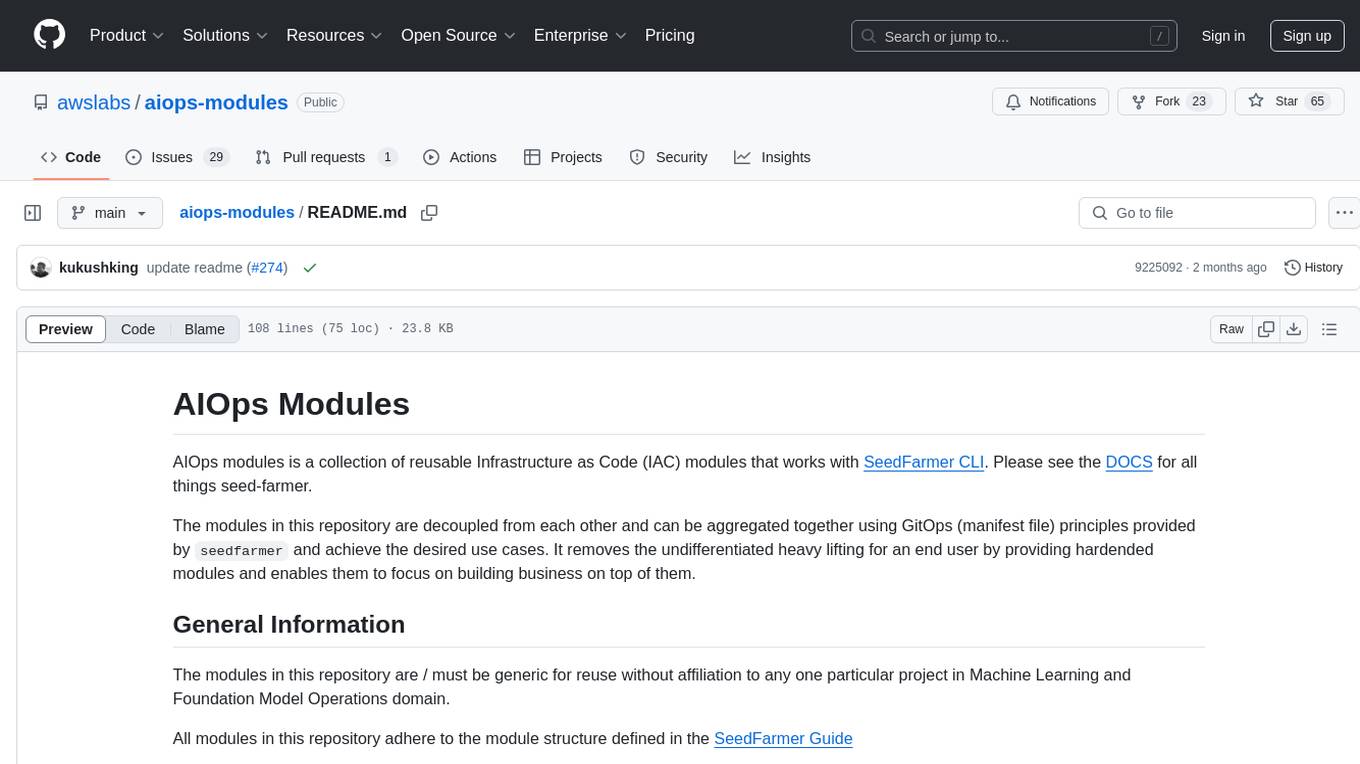Switch to the Code tab

point(71,157)
